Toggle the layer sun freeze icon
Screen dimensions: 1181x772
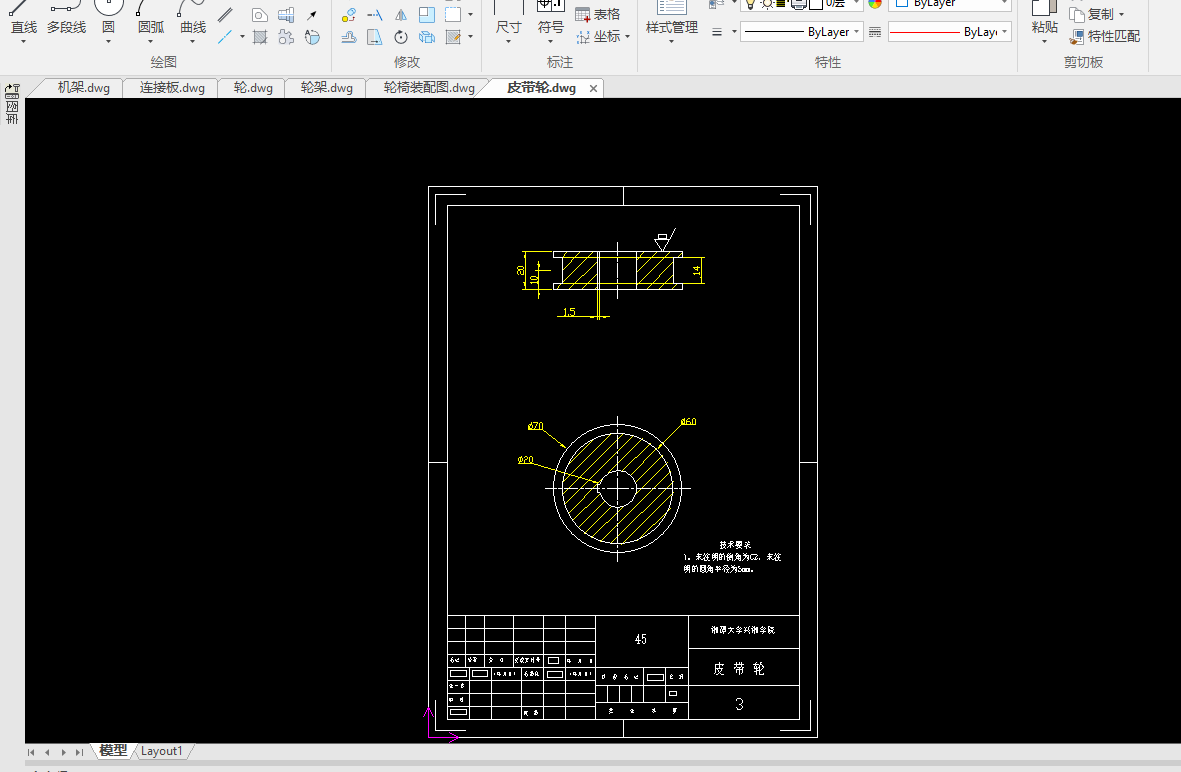765,4
